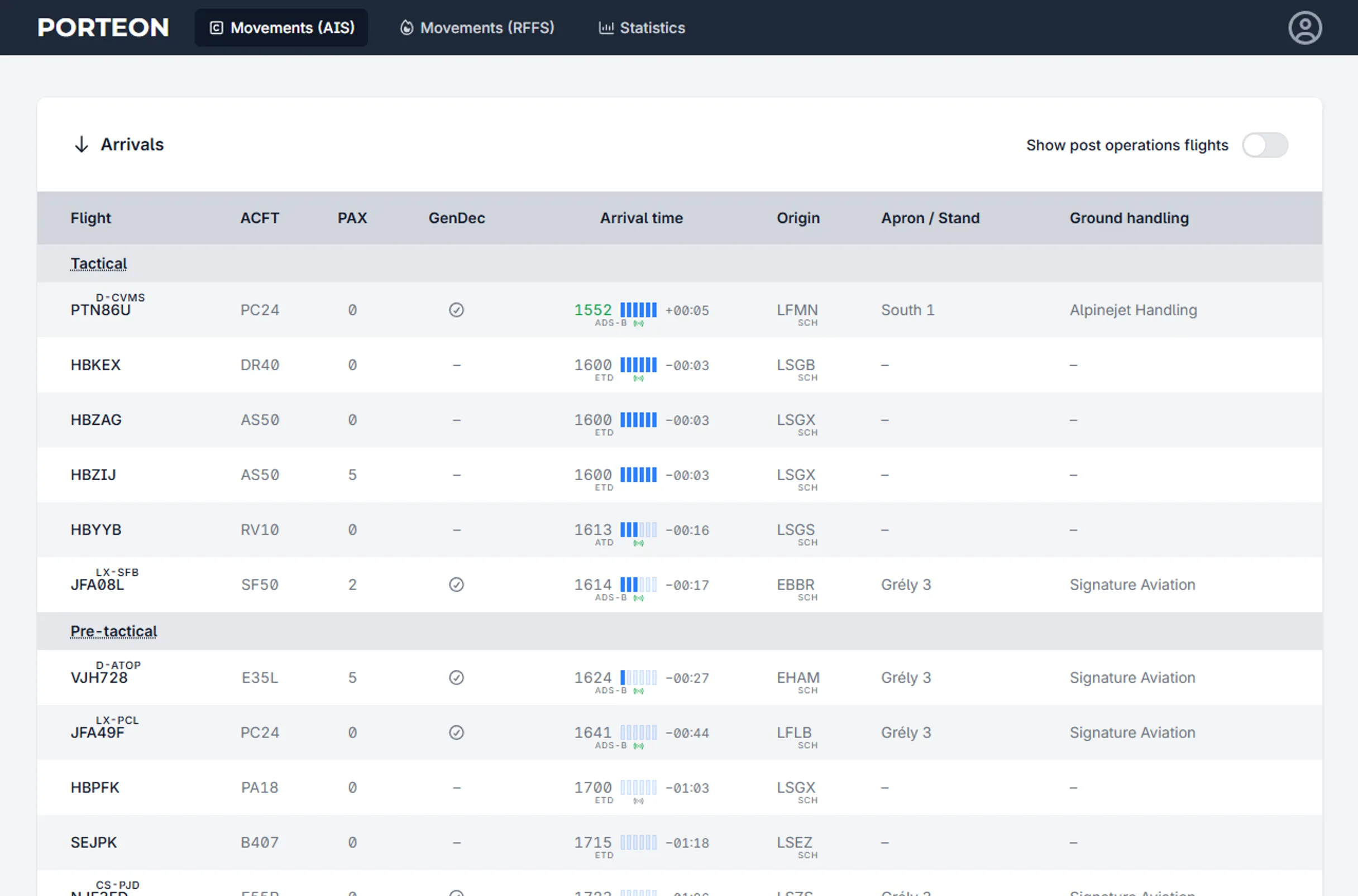Click the signal icon under HBYYB's arrival time

coord(639,542)
